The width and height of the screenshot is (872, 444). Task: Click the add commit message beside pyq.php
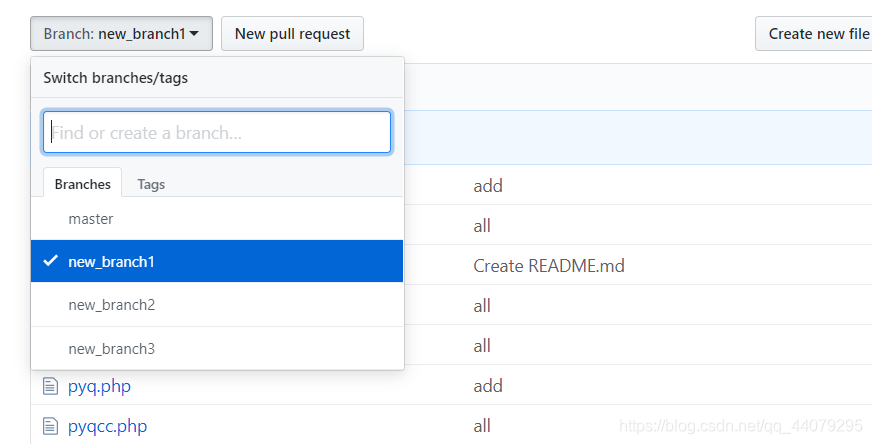tap(488, 386)
